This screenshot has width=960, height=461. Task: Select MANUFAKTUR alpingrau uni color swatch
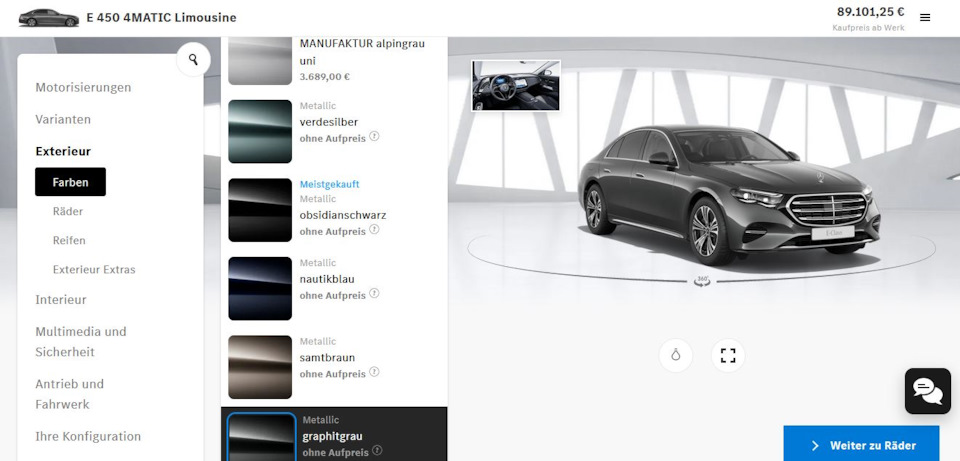pos(260,61)
